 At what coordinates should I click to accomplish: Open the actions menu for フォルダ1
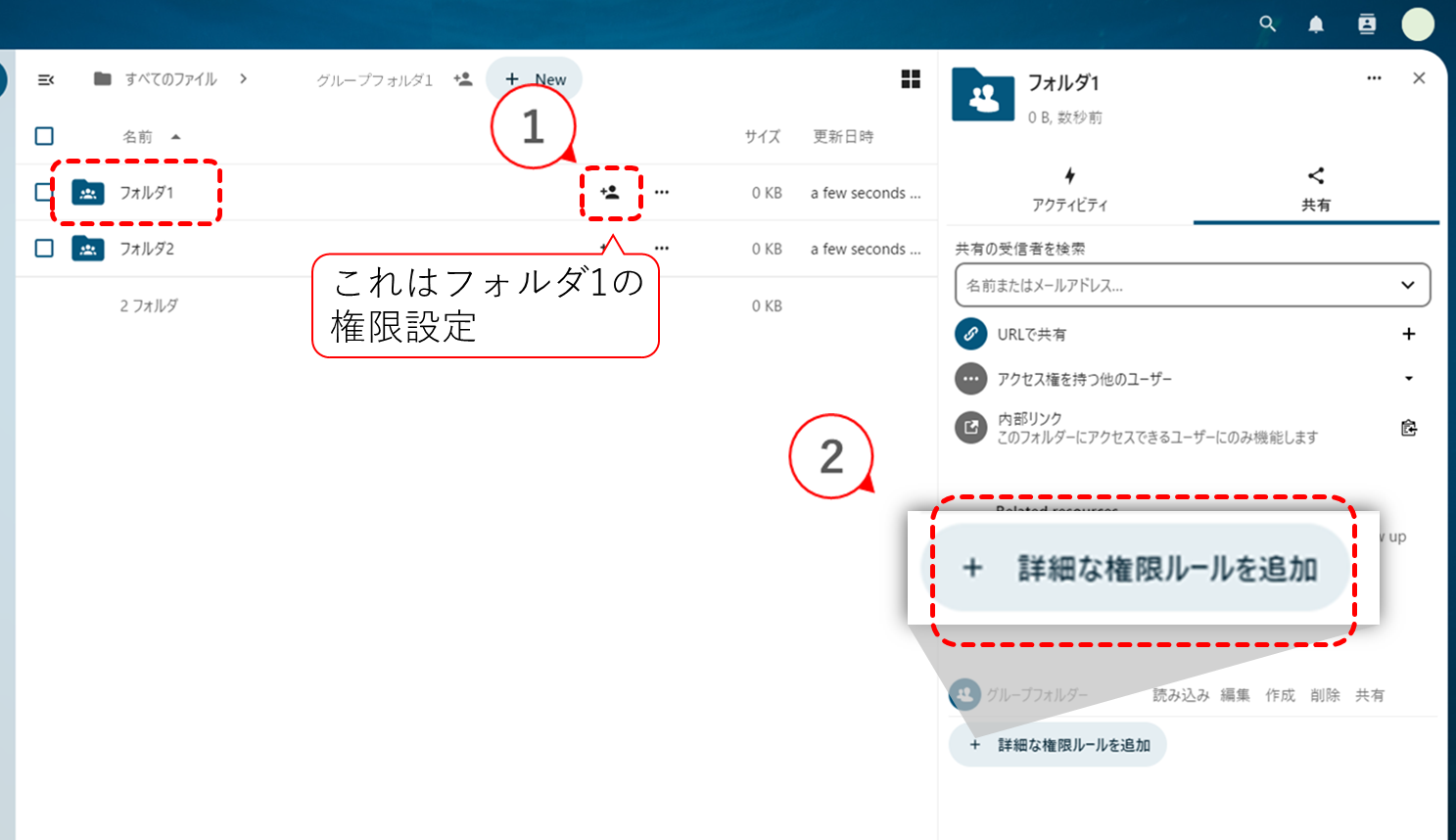[662, 192]
